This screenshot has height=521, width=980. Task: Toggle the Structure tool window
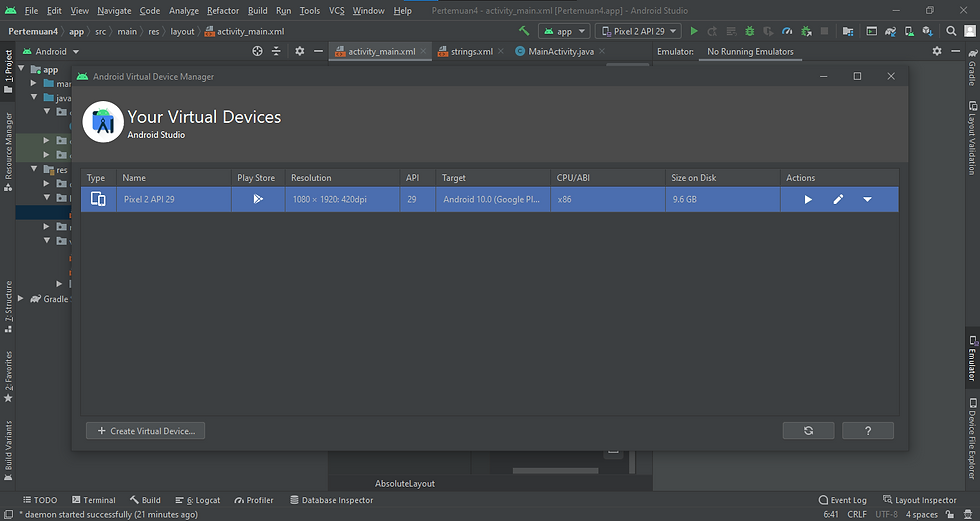pyautogui.click(x=8, y=306)
